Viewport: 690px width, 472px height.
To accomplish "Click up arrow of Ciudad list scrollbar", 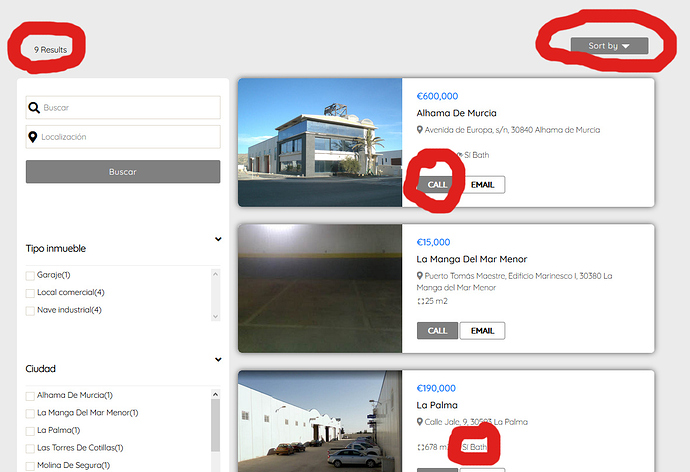I will pos(215,394).
